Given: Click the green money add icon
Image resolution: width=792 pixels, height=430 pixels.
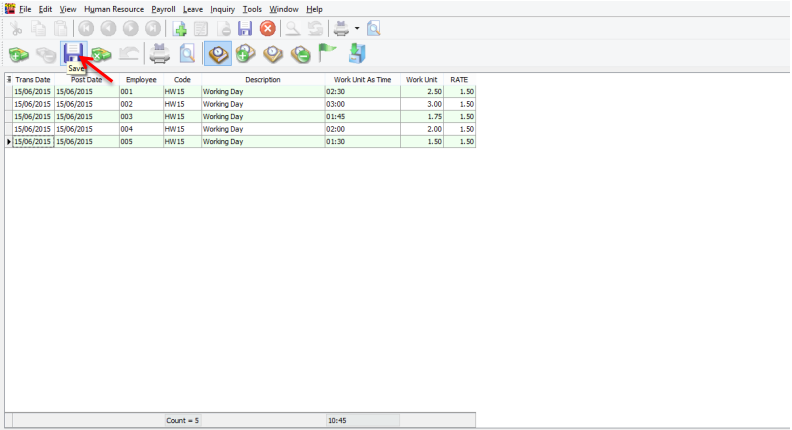Looking at the screenshot, I should click(18, 54).
